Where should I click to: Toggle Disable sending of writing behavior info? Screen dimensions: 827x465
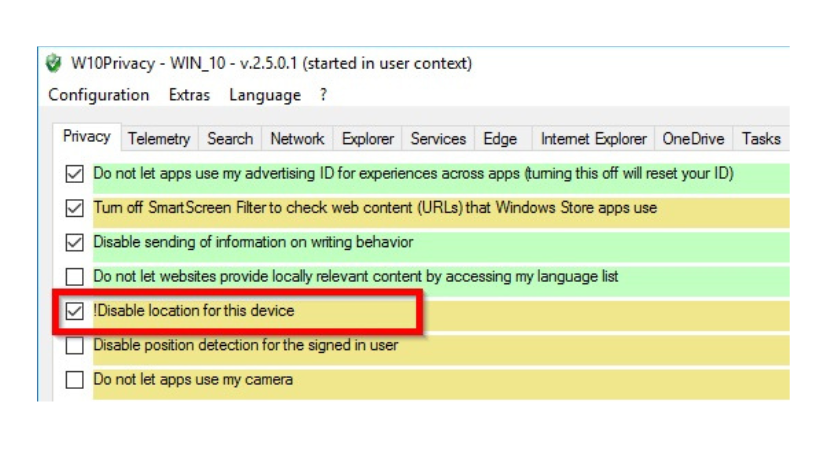(74, 242)
